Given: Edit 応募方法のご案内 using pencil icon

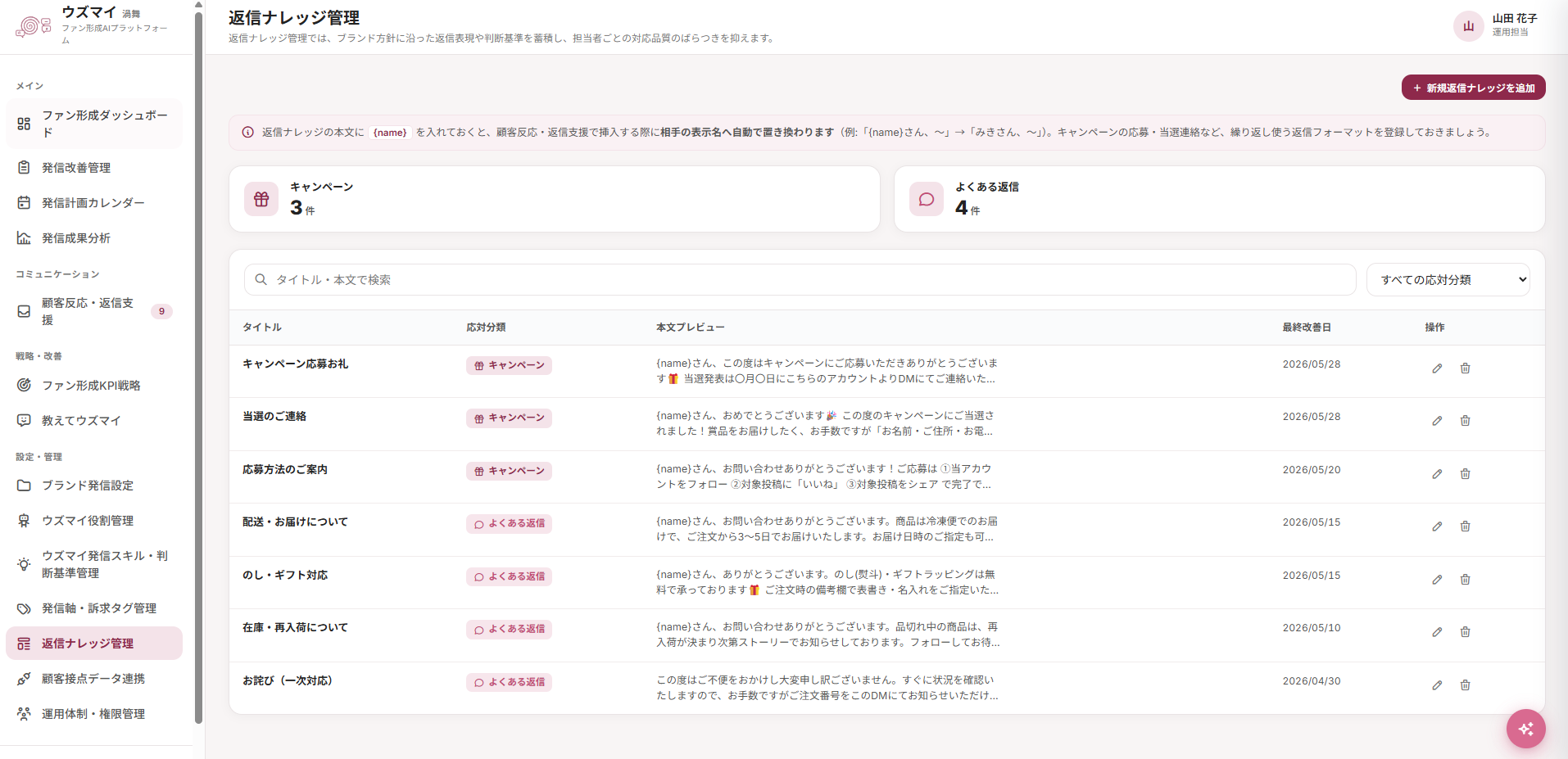Looking at the screenshot, I should [x=1437, y=474].
